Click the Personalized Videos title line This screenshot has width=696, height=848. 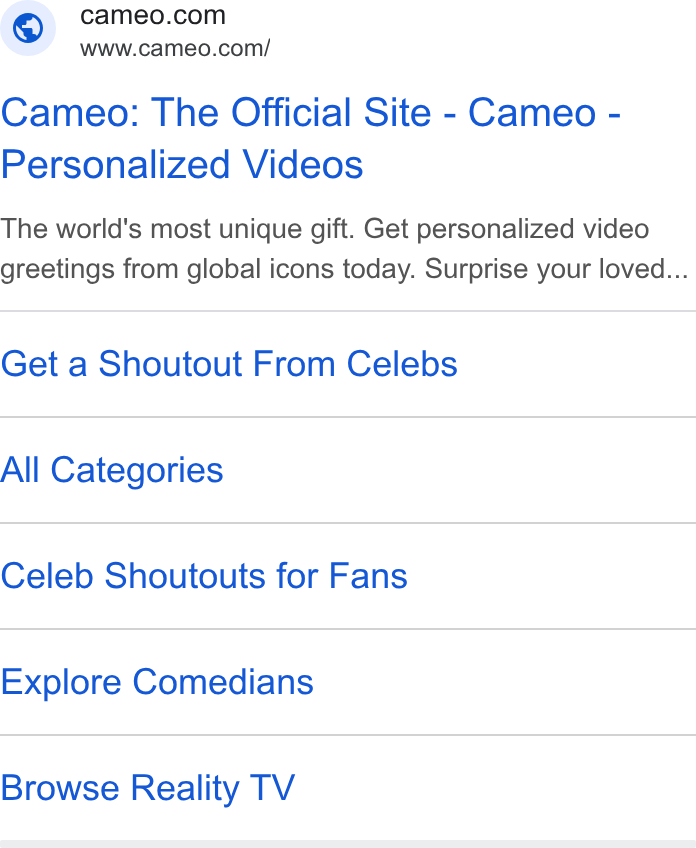pos(182,164)
